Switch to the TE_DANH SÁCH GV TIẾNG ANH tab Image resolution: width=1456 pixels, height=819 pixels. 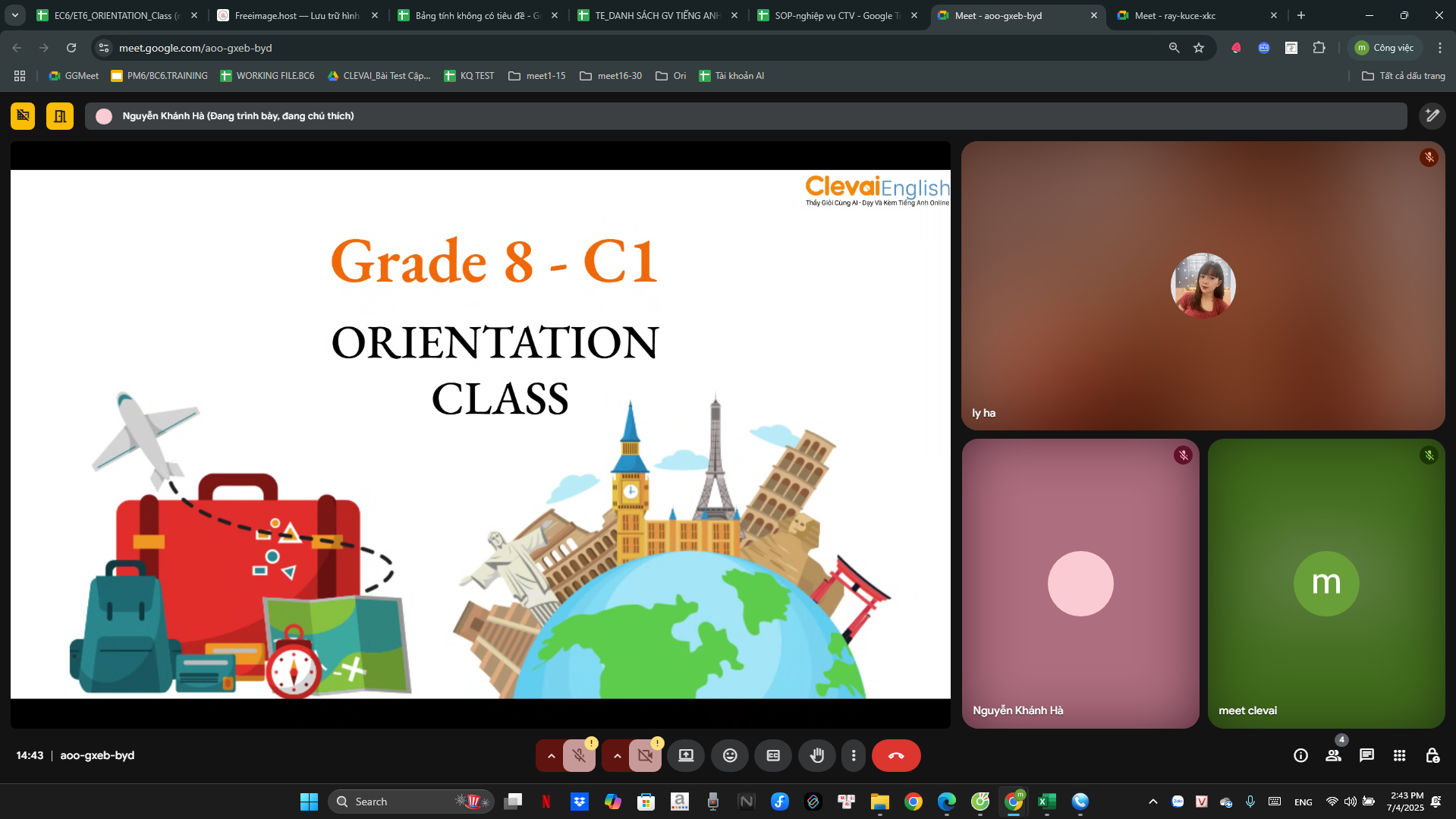[657, 15]
